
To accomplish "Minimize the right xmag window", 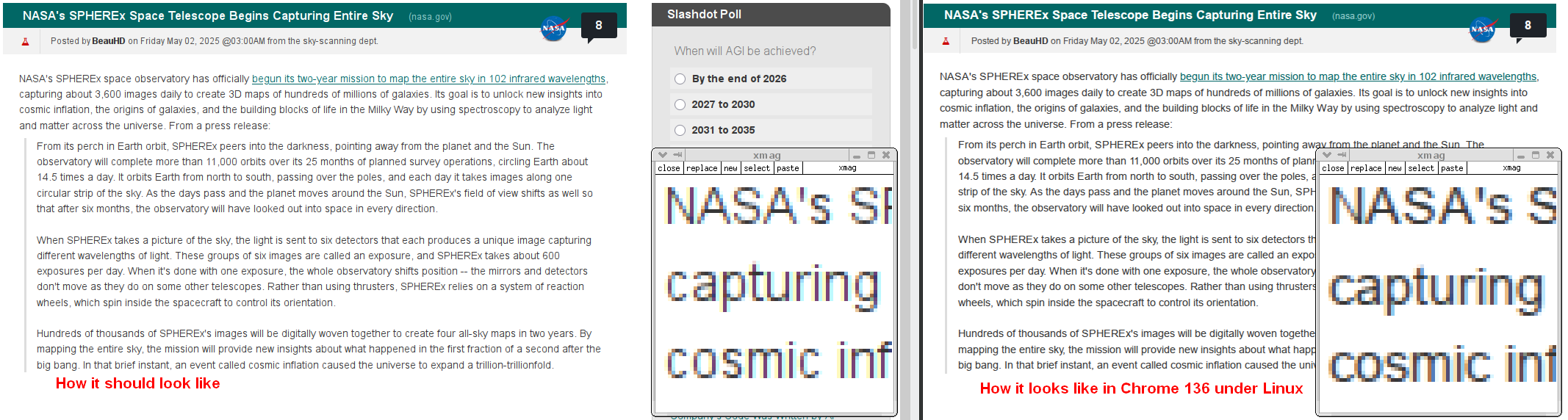I will 1521,156.
